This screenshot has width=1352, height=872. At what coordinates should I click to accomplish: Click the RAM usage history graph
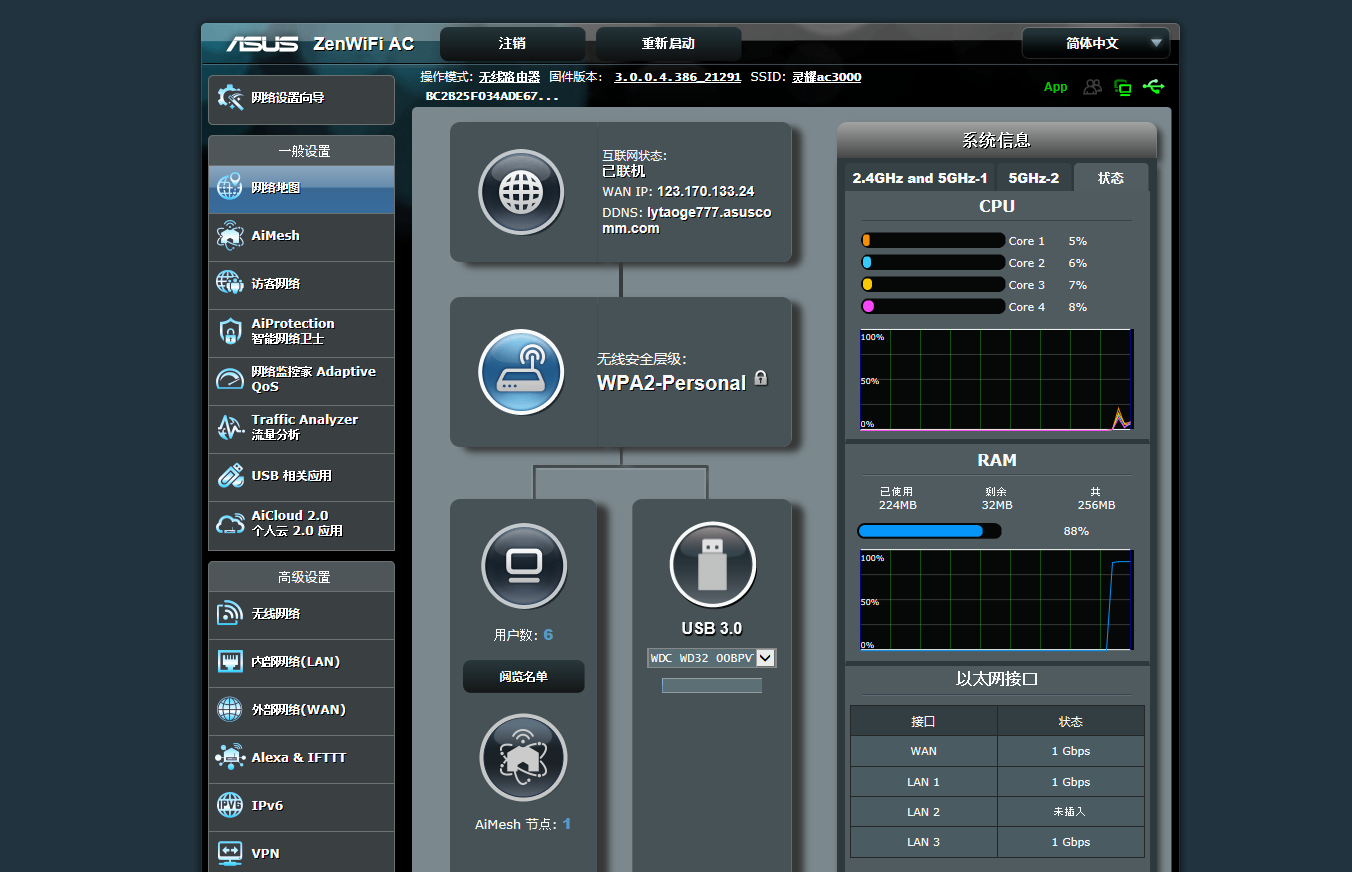(996, 601)
